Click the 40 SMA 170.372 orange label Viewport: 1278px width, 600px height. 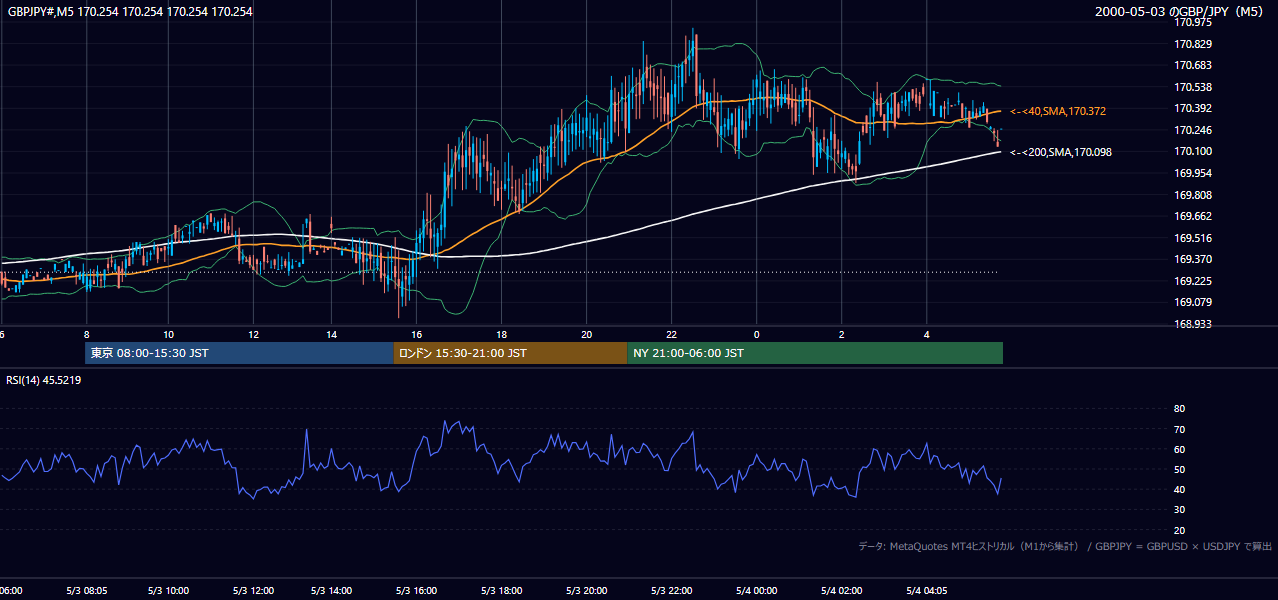(x=1058, y=111)
